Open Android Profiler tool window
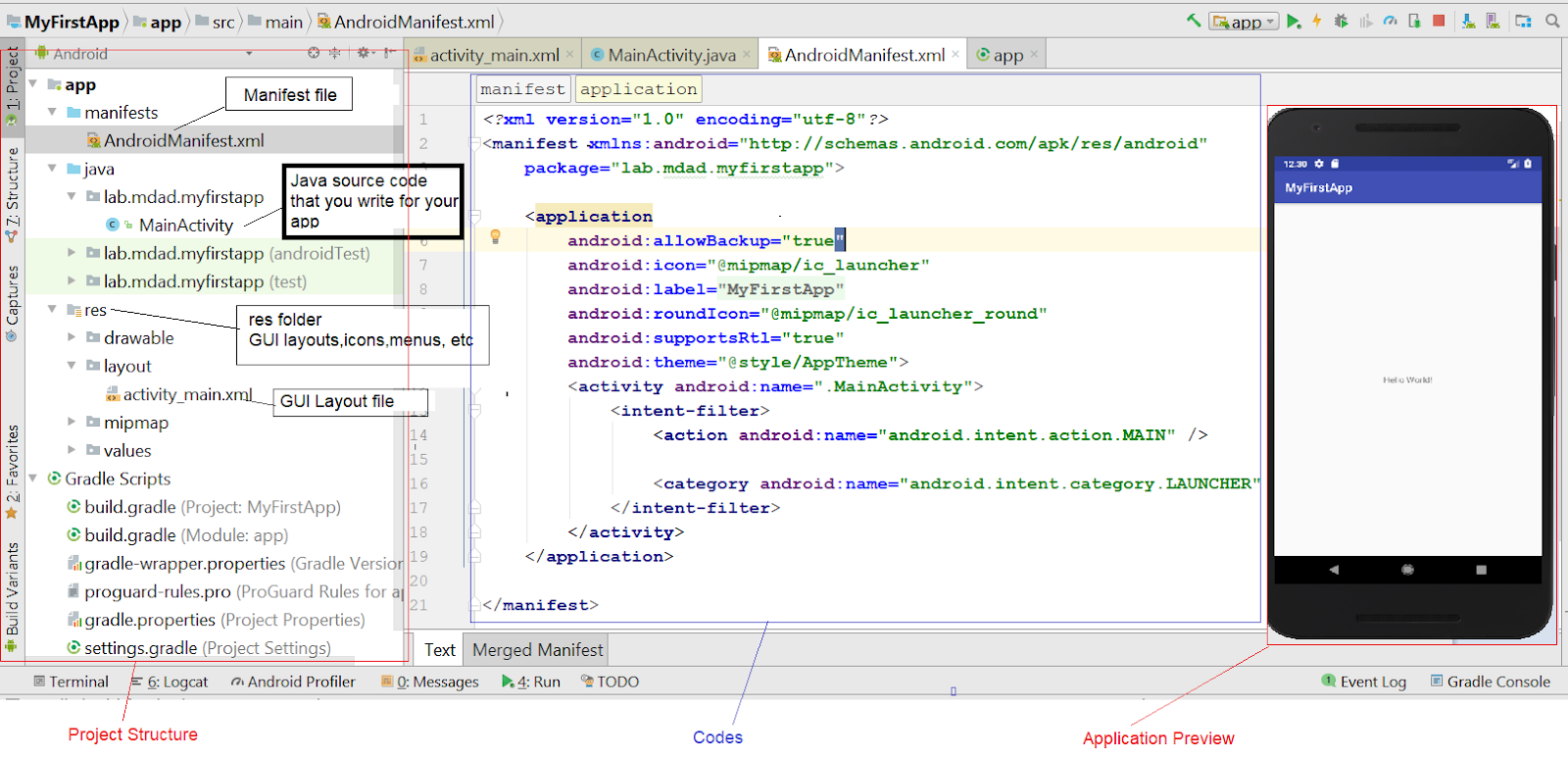Image resolution: width=1568 pixels, height=757 pixels. click(293, 681)
